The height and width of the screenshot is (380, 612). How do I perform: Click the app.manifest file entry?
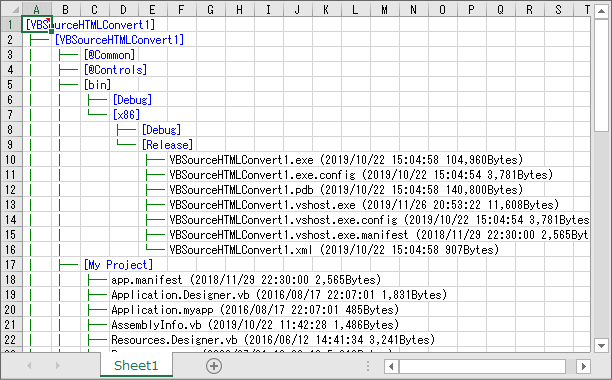click(x=246, y=280)
